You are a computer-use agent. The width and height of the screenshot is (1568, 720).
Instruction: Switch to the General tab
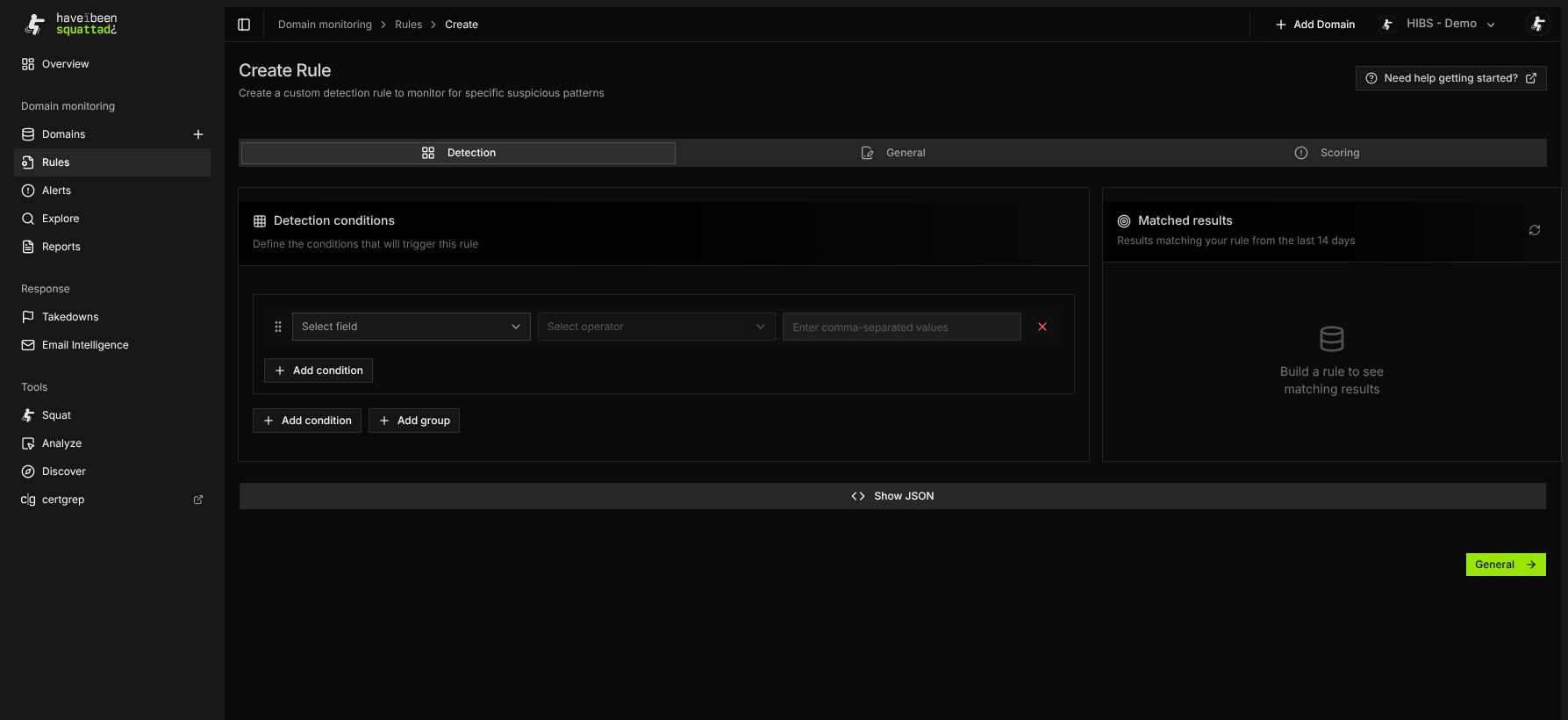tap(893, 153)
